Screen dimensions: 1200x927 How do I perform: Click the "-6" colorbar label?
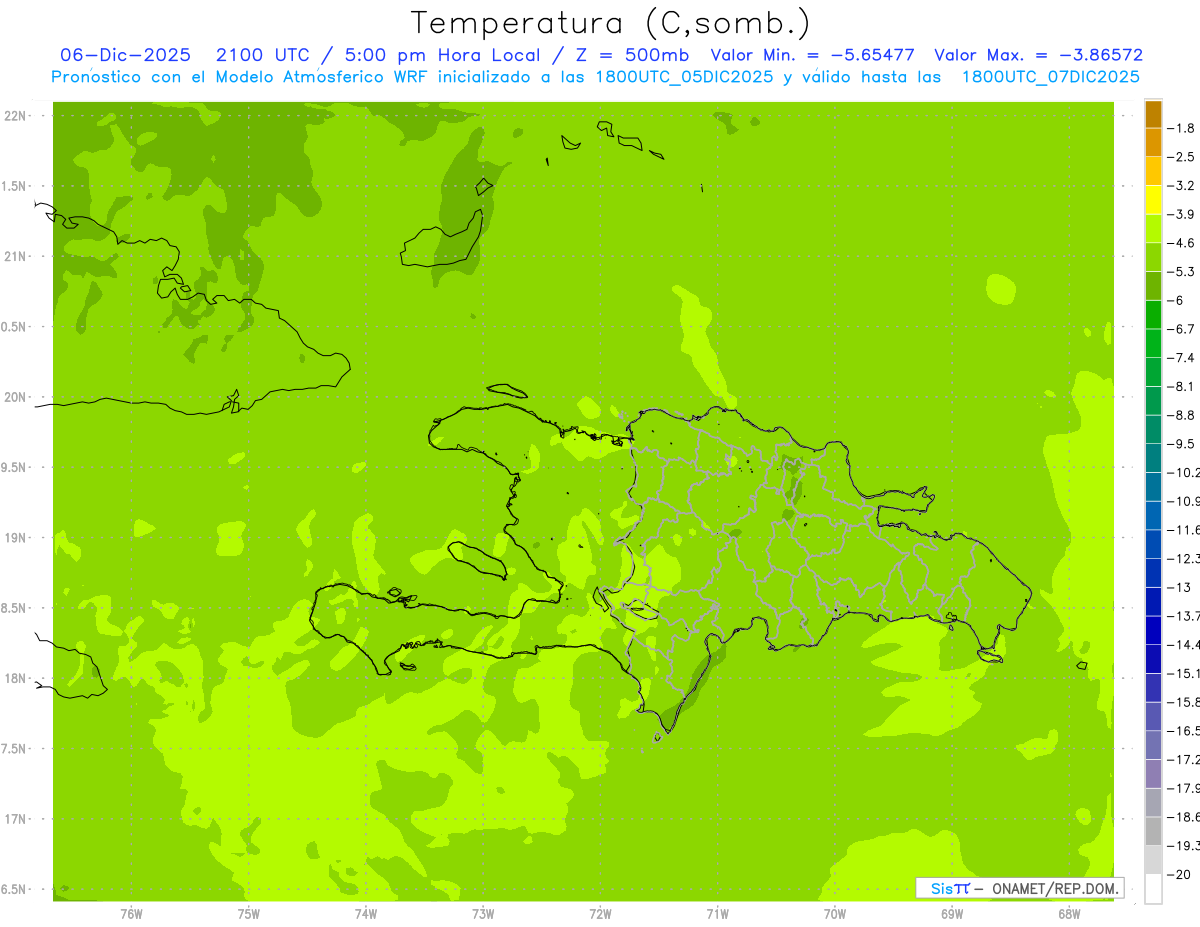coord(1177,300)
